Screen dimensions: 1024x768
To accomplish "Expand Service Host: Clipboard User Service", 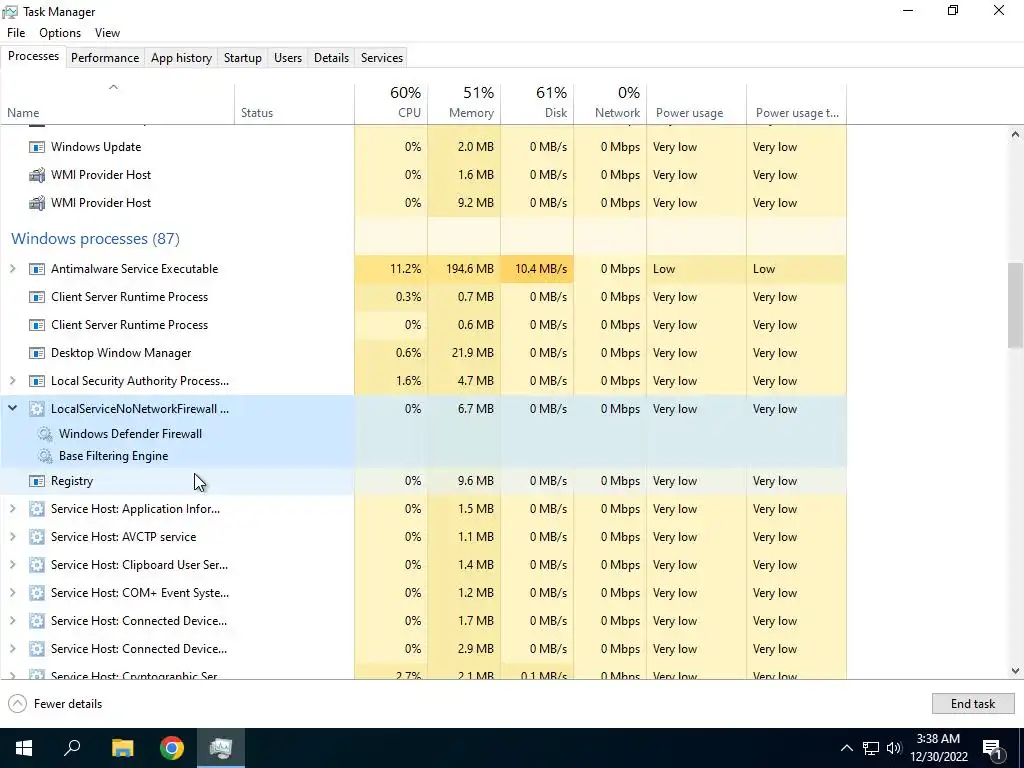I will coord(12,565).
